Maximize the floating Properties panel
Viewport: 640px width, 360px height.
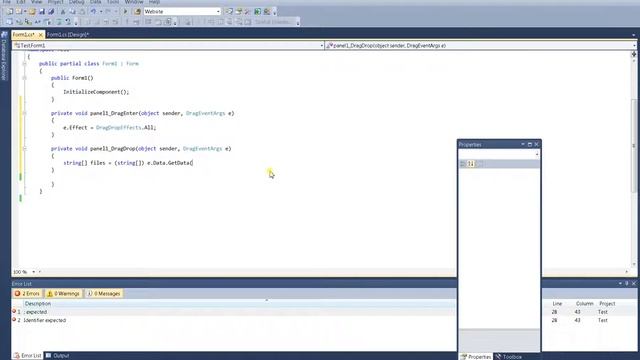tap(530, 144)
